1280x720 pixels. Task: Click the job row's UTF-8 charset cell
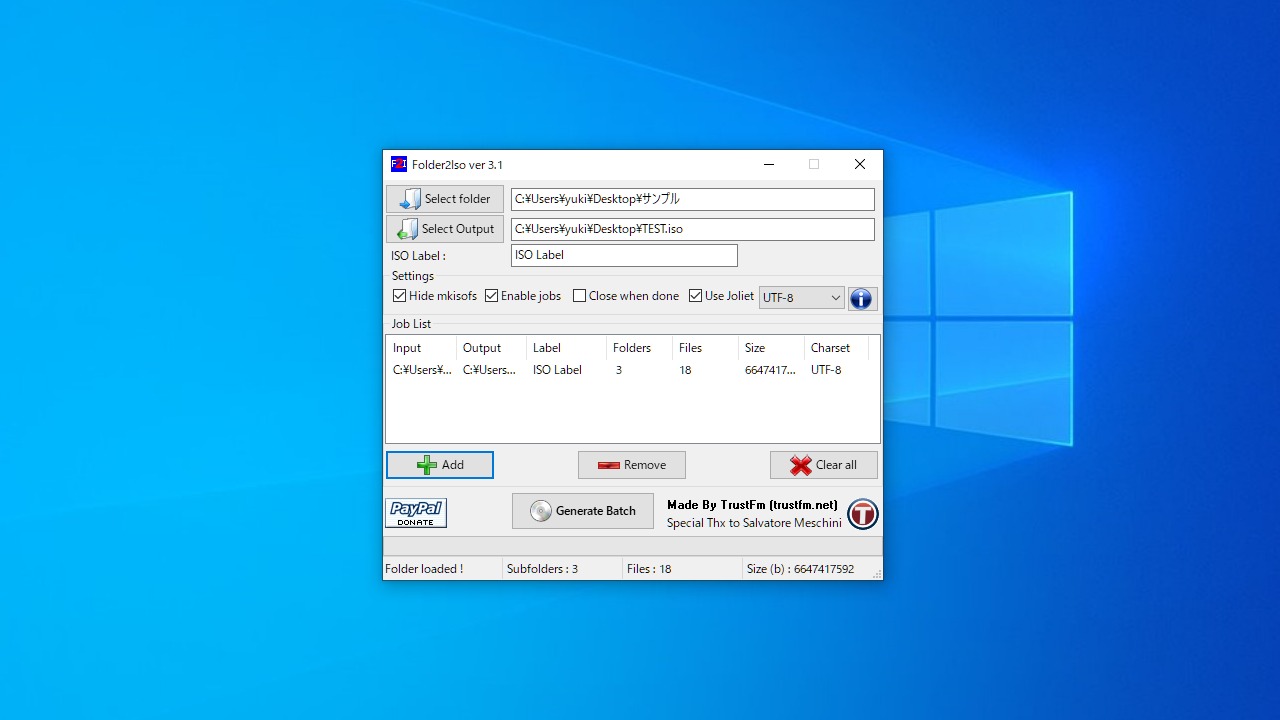point(826,370)
